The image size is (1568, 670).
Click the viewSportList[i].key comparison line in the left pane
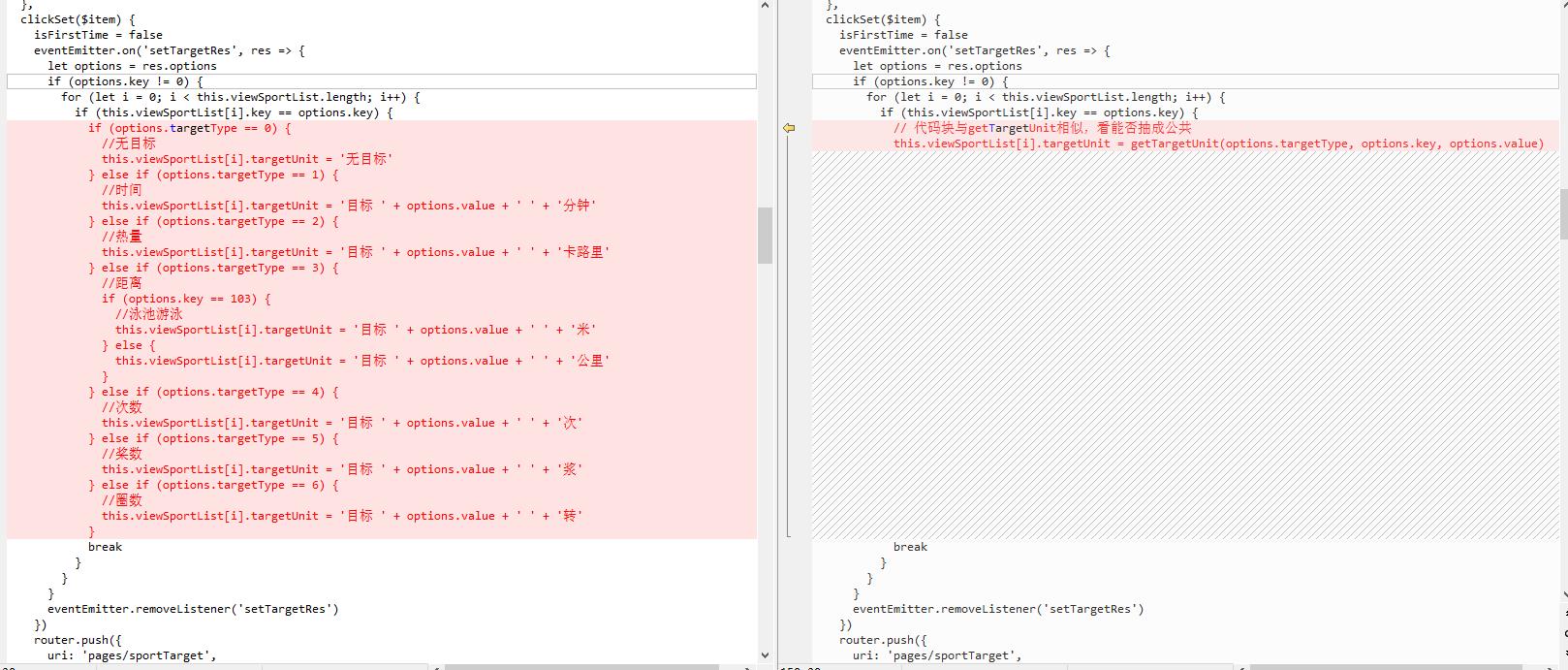tap(234, 112)
